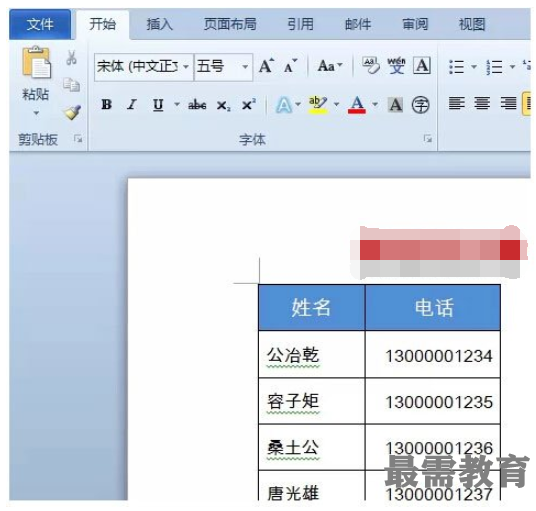Image resolution: width=536 pixels, height=511 pixels.
Task: Click the name 公冶乾 in table
Action: (x=293, y=355)
